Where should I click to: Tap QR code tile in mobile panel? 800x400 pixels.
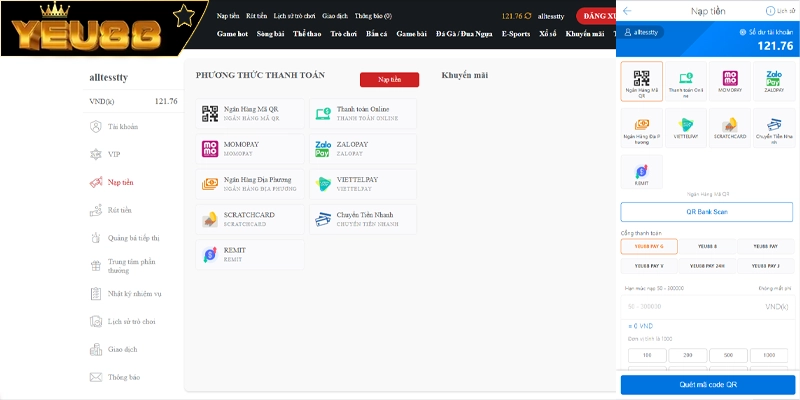click(x=642, y=82)
